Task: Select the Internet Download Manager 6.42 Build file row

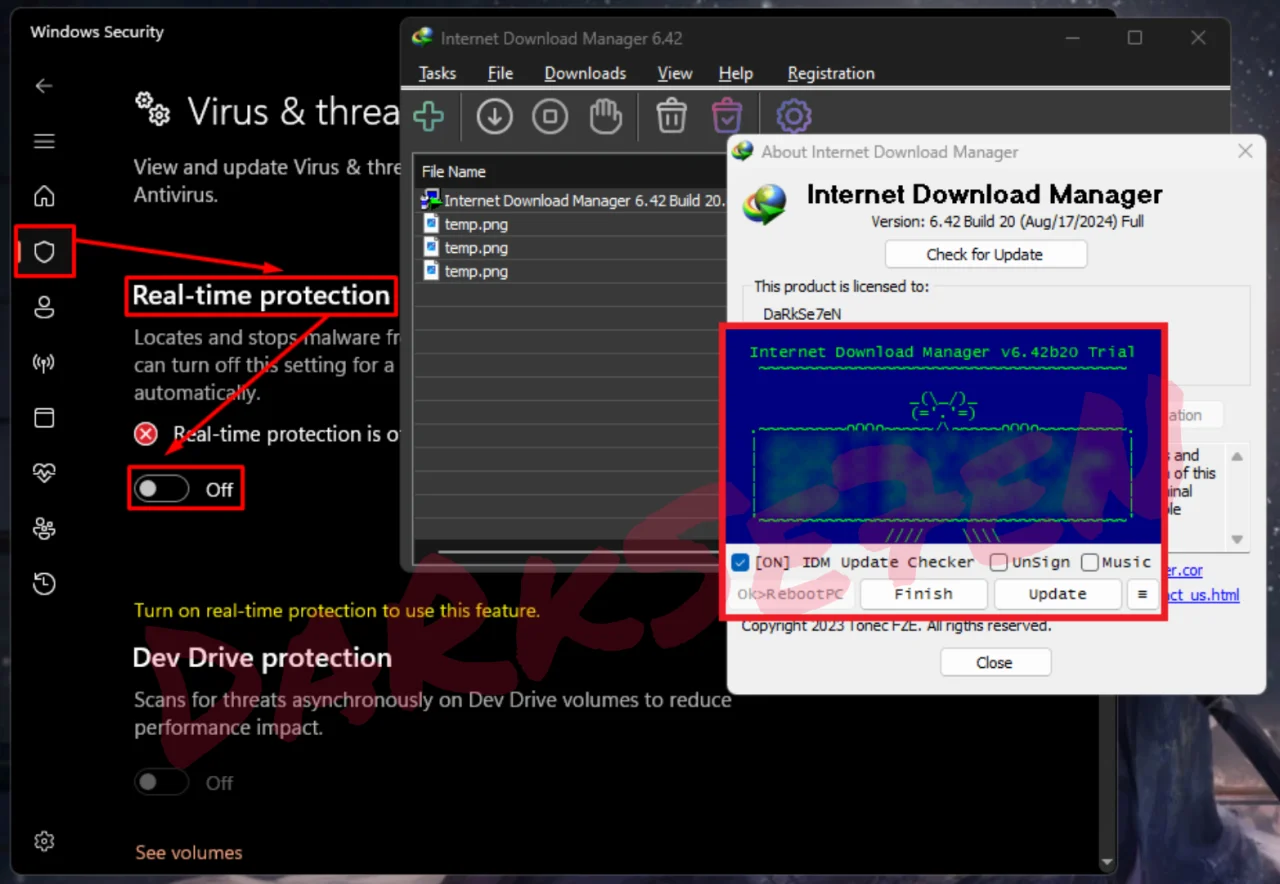Action: point(573,200)
